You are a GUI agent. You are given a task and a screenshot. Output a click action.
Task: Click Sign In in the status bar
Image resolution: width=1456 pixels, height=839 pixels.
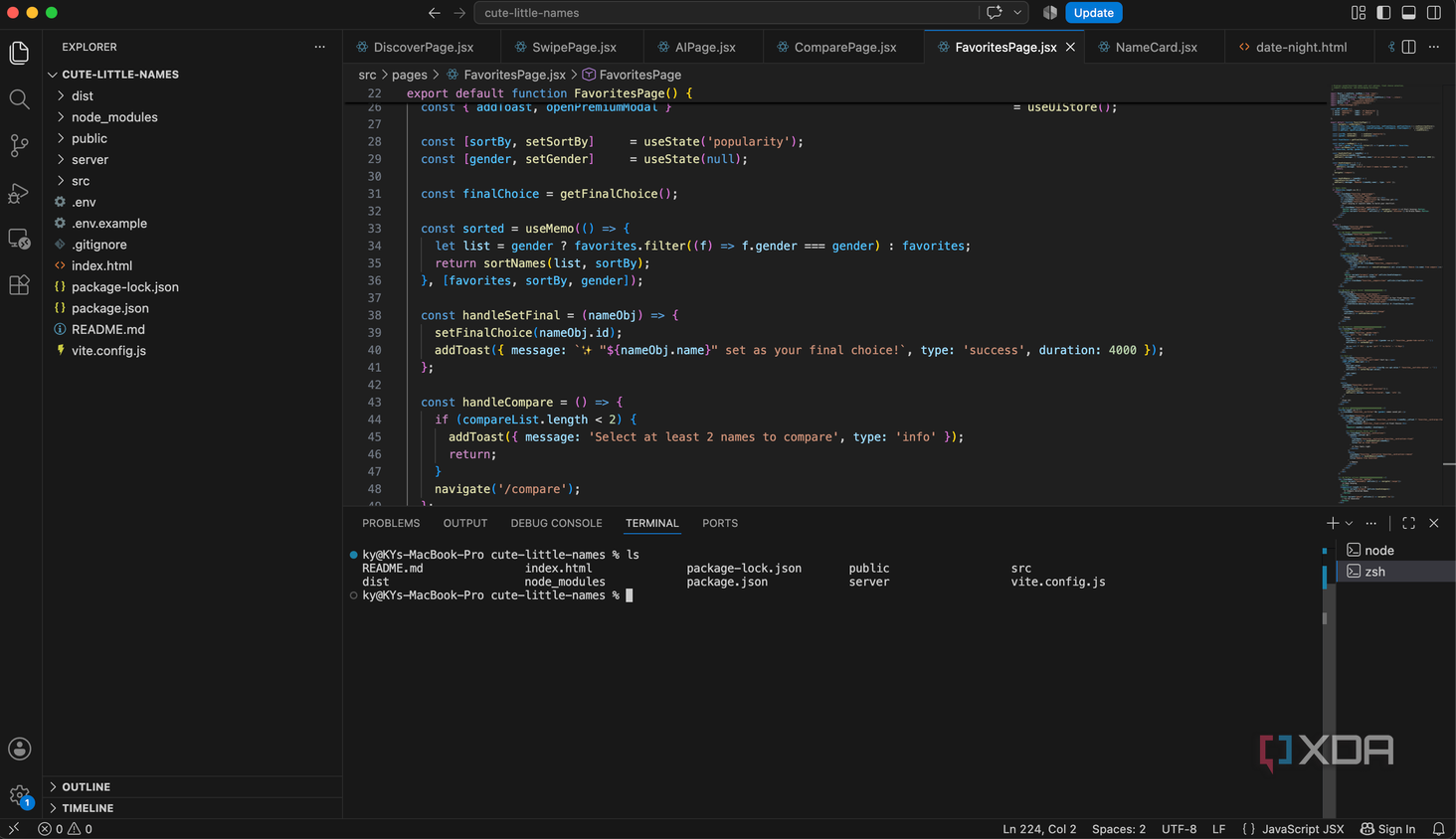coord(1387,829)
